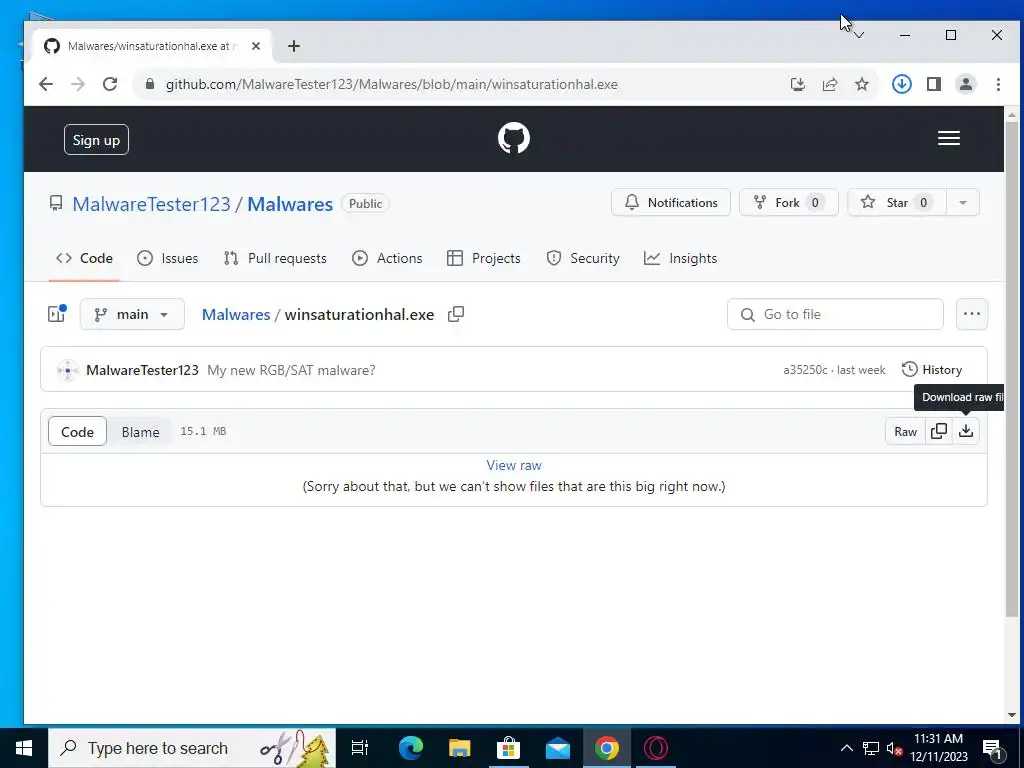Open File Explorer from taskbar
The width and height of the screenshot is (1024, 768).
click(x=460, y=748)
